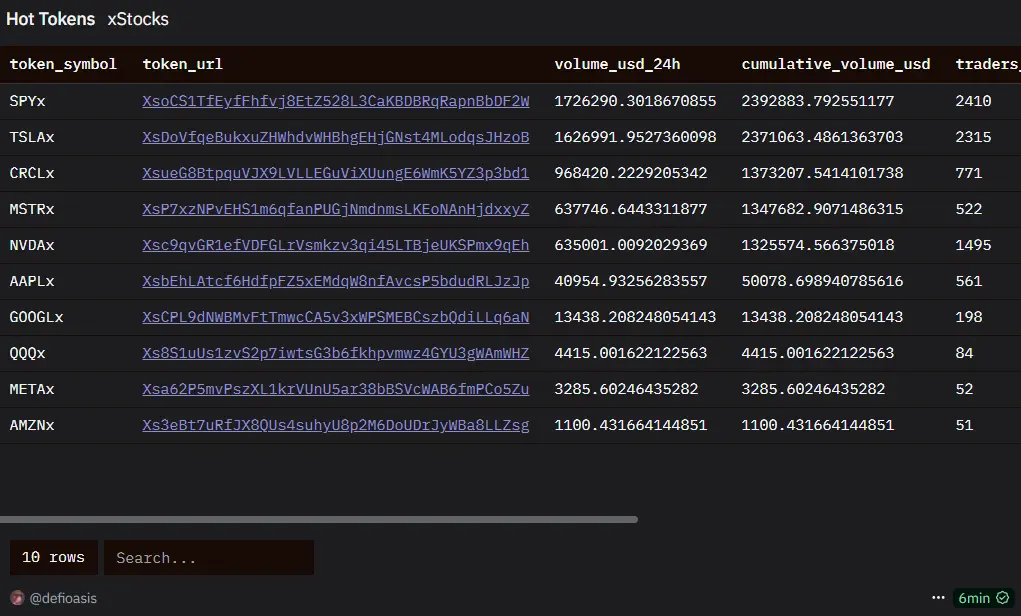Open the TSLAx token URL link
The height and width of the screenshot is (616, 1021).
point(335,137)
